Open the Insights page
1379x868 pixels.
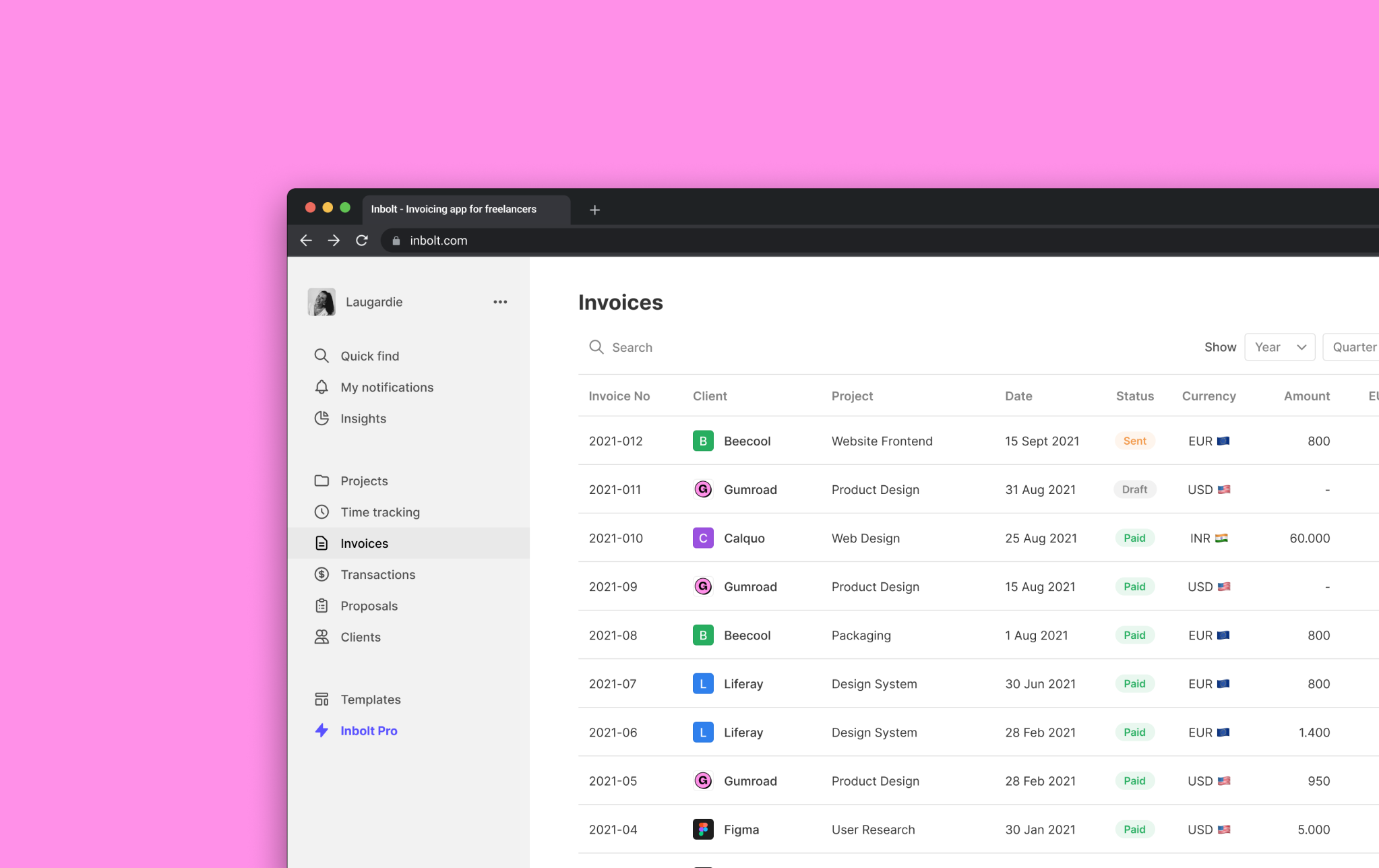(x=408, y=418)
